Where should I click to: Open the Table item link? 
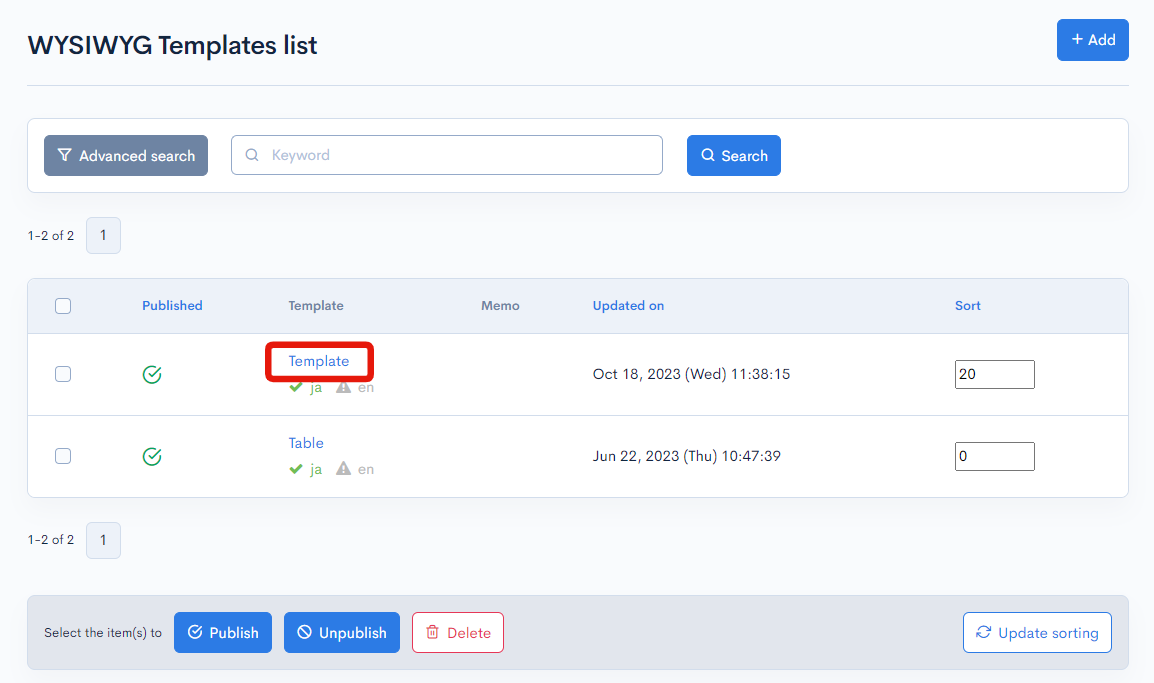(306, 443)
